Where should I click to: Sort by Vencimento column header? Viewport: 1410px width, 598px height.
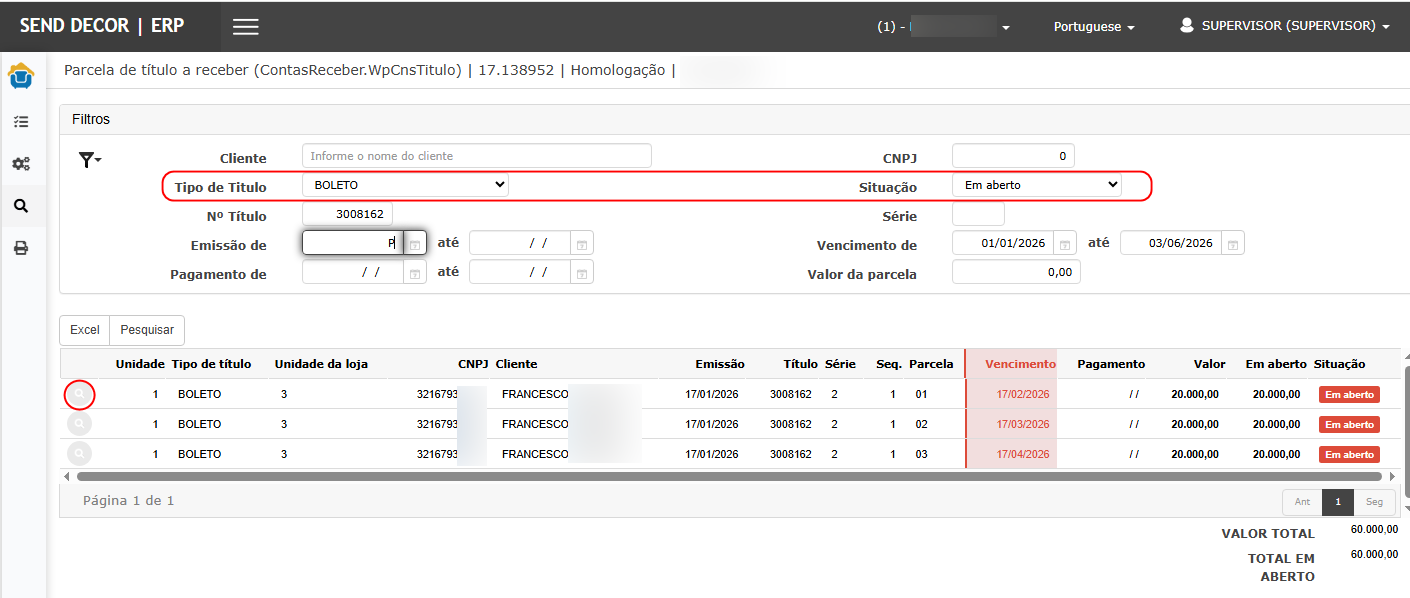coord(1020,364)
